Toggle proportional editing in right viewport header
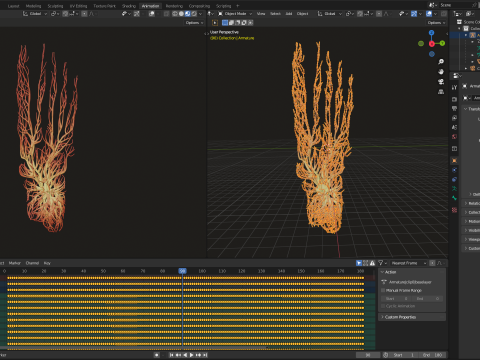Viewport: 480px width, 360px height. pos(379,14)
